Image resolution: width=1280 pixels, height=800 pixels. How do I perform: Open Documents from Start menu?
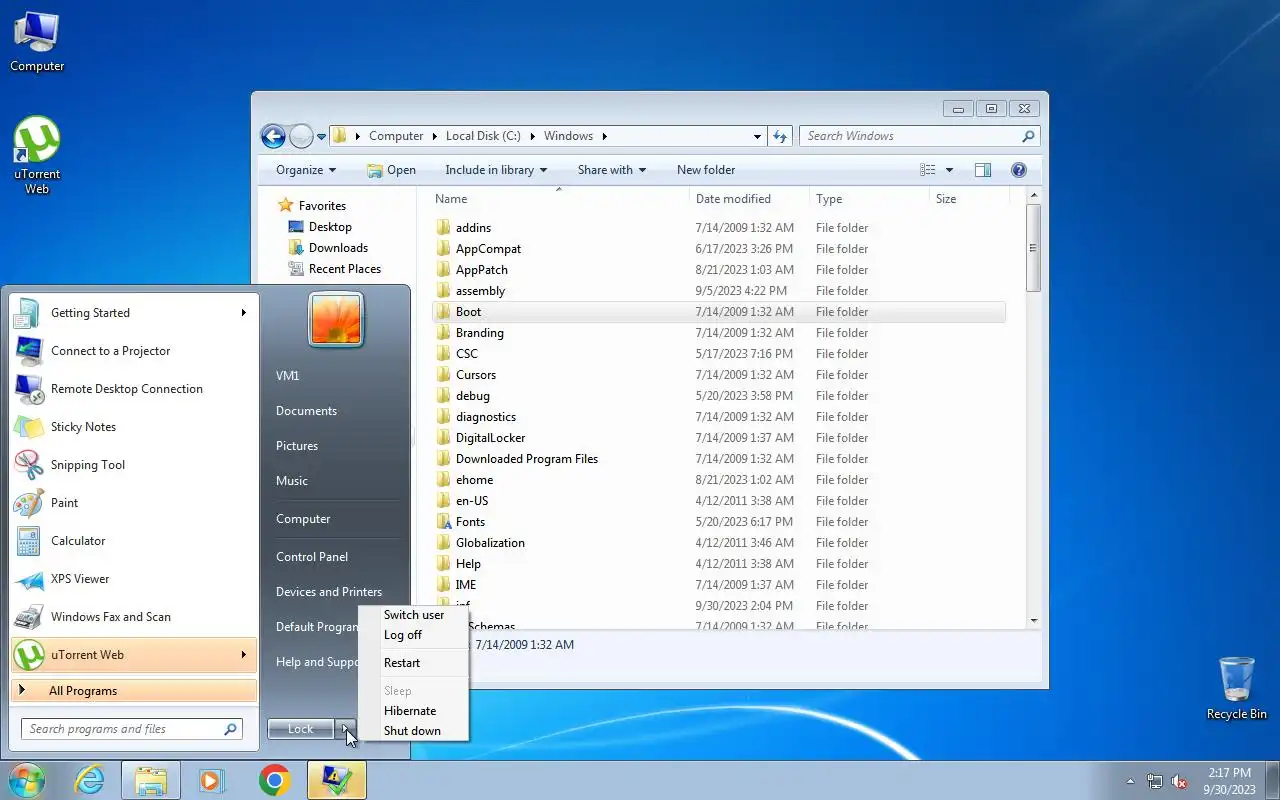click(306, 411)
